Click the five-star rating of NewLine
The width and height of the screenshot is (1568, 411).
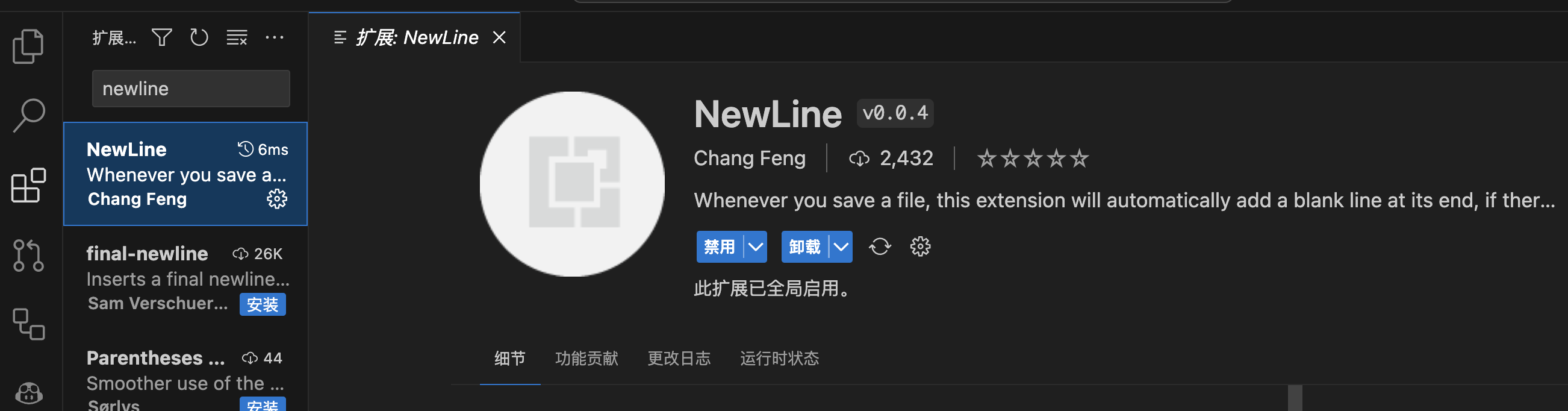pyautogui.click(x=1033, y=158)
